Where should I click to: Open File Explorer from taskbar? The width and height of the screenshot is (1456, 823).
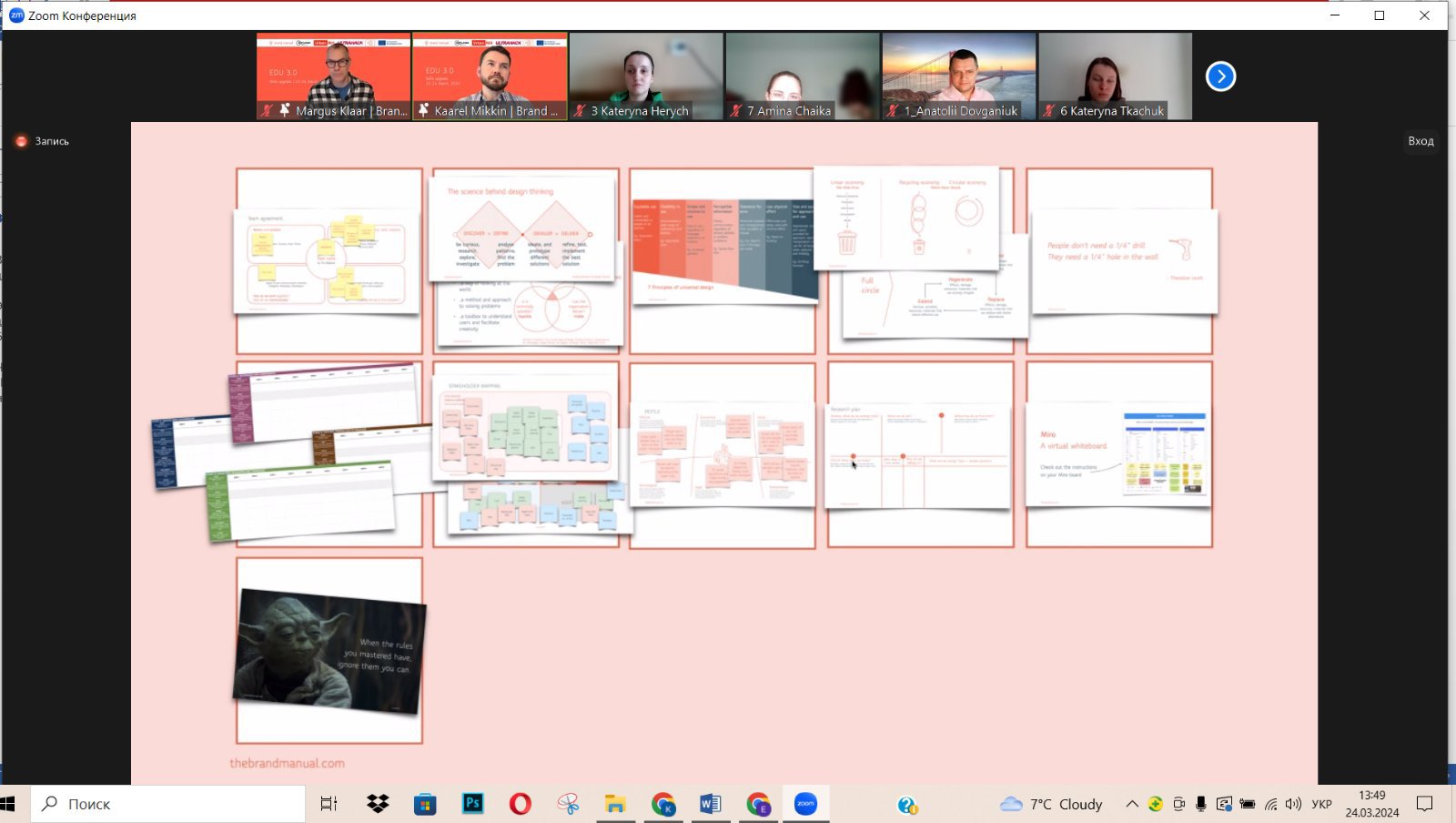(615, 804)
